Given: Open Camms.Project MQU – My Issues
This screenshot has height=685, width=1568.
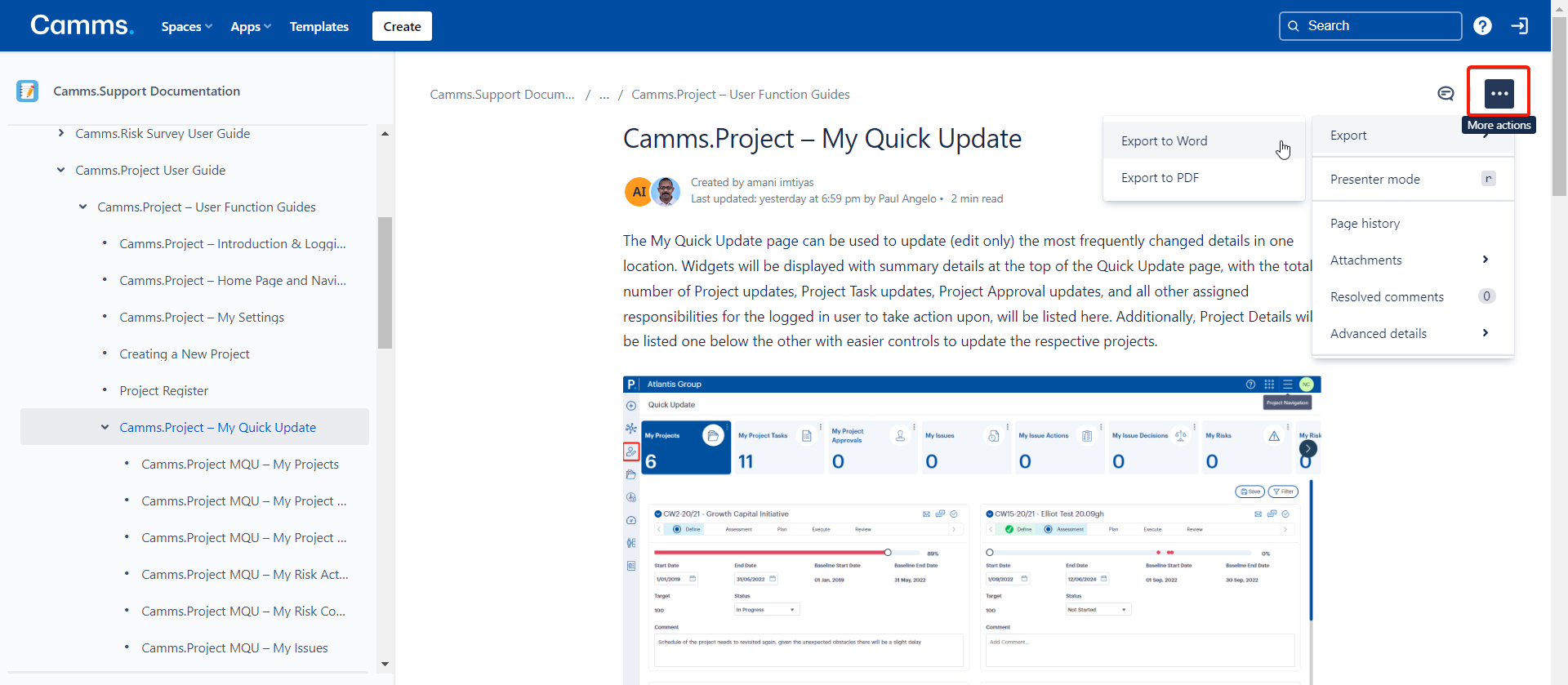Looking at the screenshot, I should tap(234, 647).
